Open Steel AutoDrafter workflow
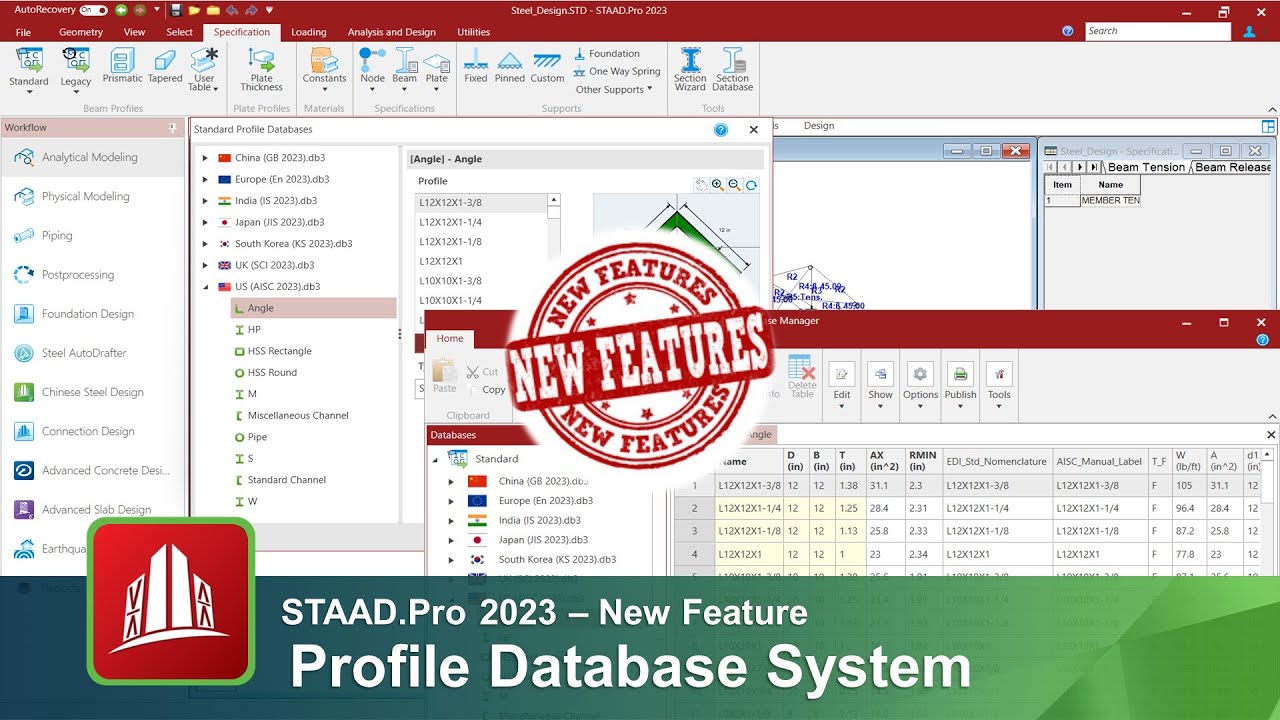The image size is (1280, 720). pos(93,353)
